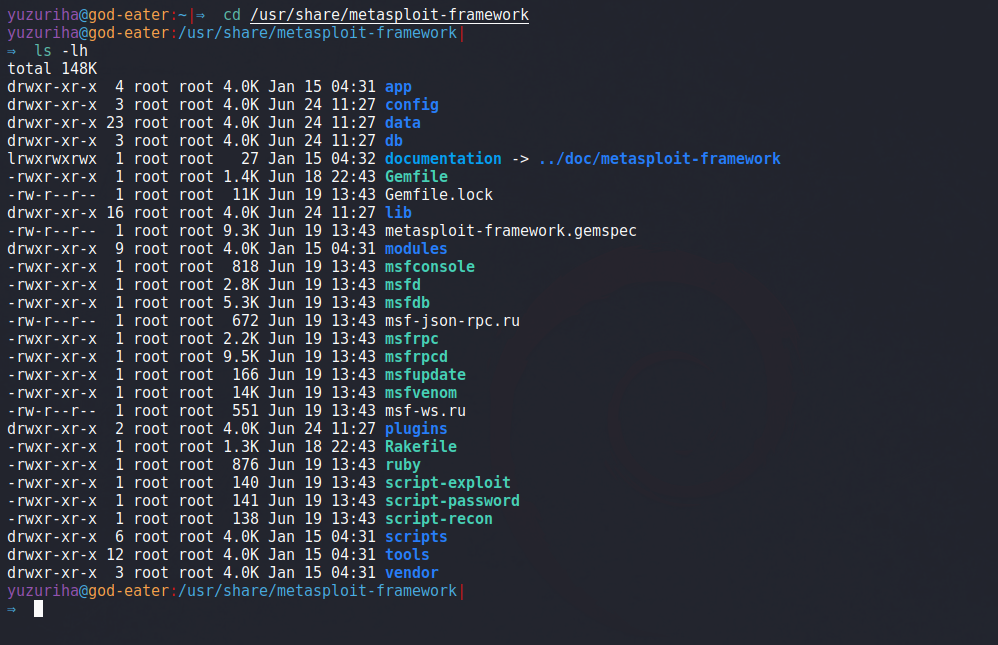Click the '138' size of script-recon
The width and height of the screenshot is (998, 645).
coord(245,519)
